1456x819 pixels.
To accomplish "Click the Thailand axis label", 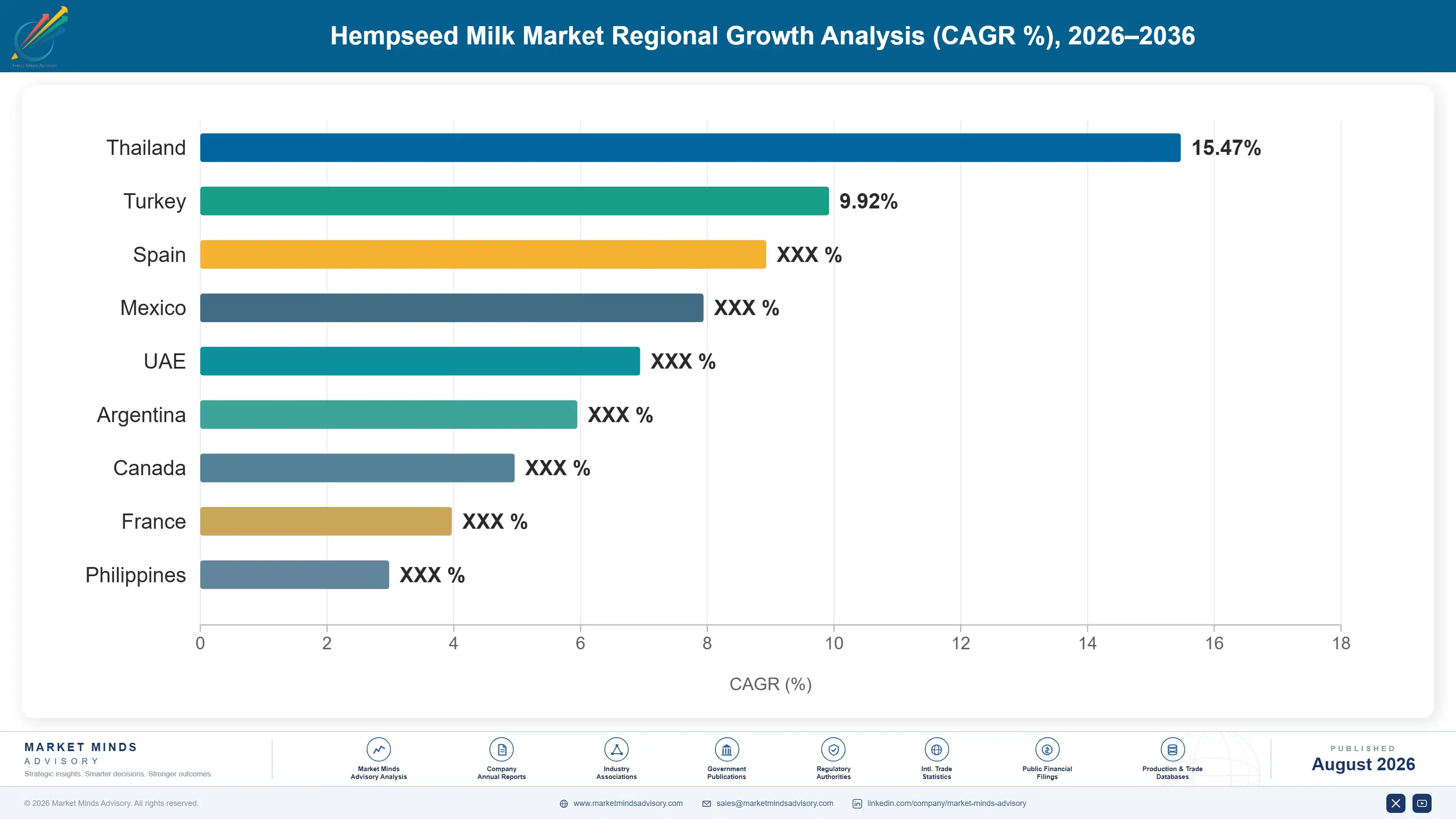I will 146,148.
